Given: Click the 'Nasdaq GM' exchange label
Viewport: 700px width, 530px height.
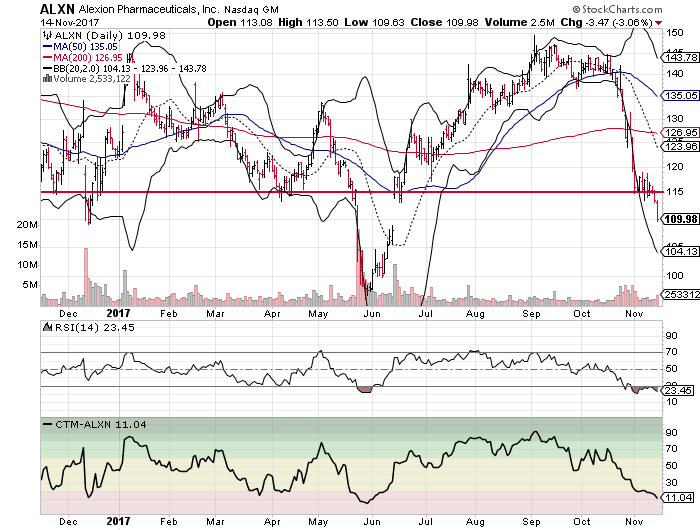Looking at the screenshot, I should point(251,9).
